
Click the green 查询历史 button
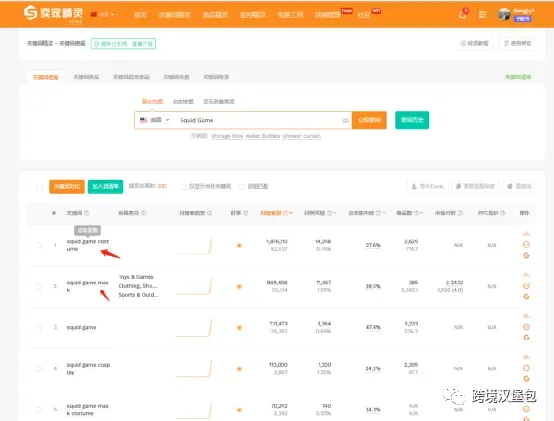pyautogui.click(x=412, y=120)
